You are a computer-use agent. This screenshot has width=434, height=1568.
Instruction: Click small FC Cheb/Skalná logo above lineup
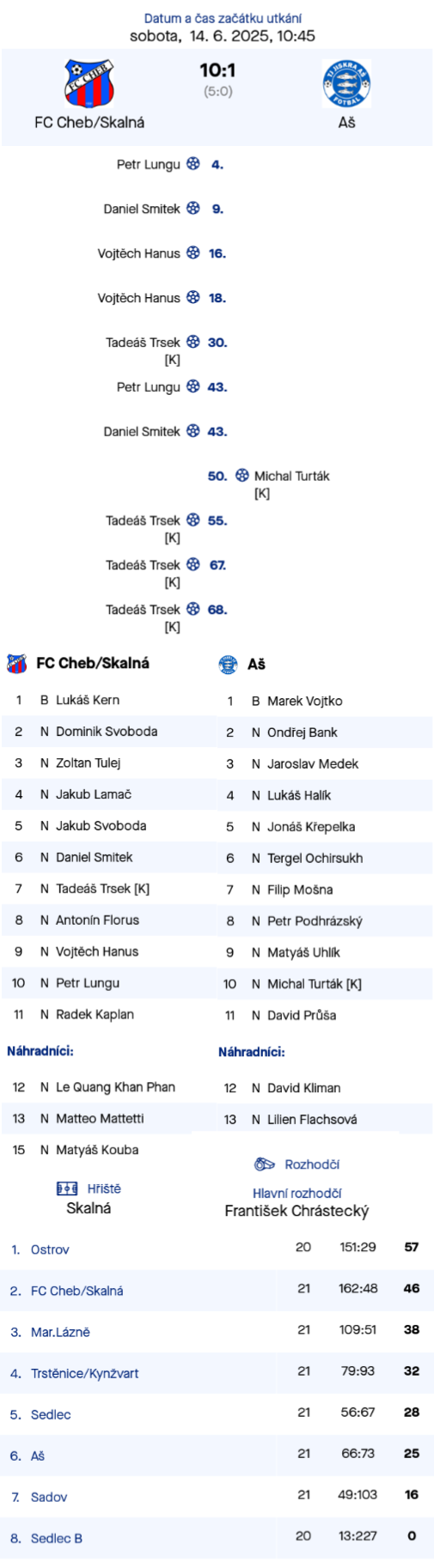pyautogui.click(x=16, y=663)
